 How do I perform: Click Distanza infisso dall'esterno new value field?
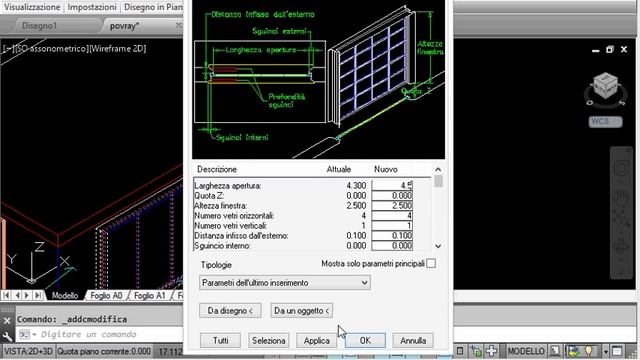(x=392, y=236)
